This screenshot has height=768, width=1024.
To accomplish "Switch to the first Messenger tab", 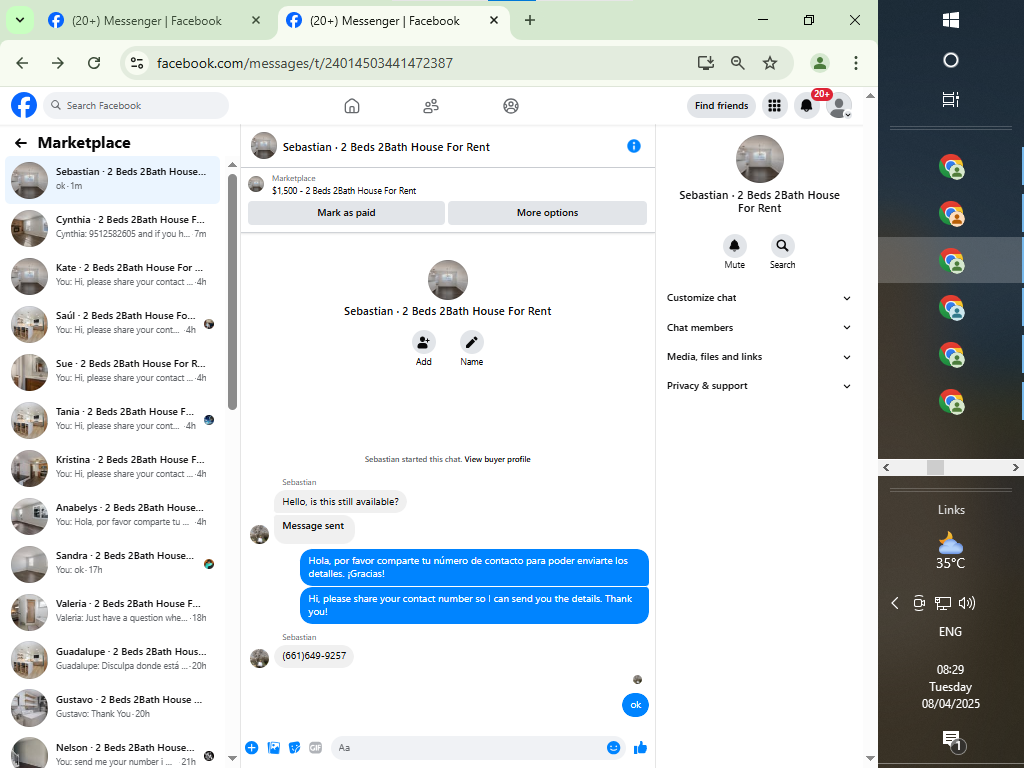I will (146, 21).
